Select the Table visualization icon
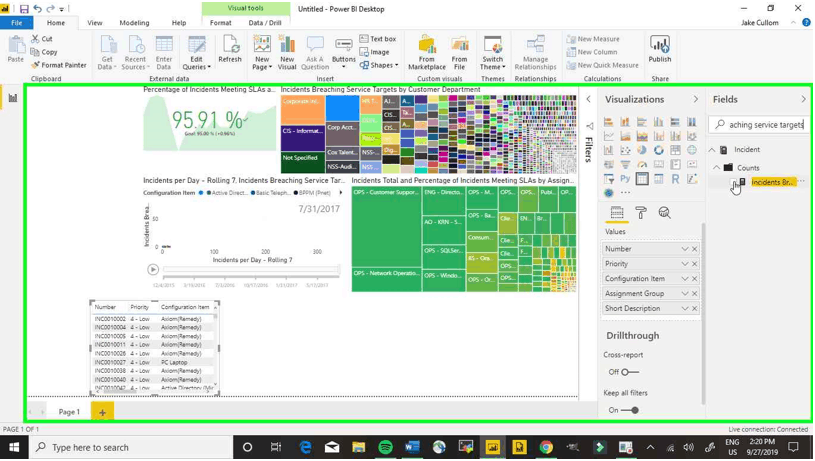Image resolution: width=815 pixels, height=461 pixels. pyautogui.click(x=641, y=179)
